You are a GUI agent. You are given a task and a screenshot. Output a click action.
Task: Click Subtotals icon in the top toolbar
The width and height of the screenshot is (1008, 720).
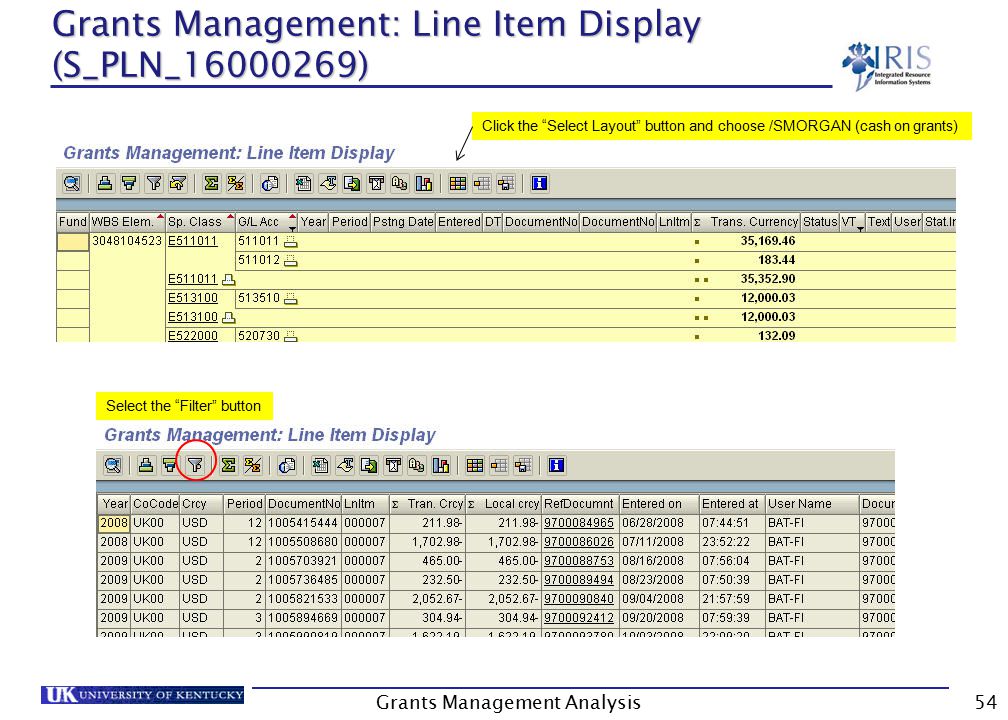point(235,183)
